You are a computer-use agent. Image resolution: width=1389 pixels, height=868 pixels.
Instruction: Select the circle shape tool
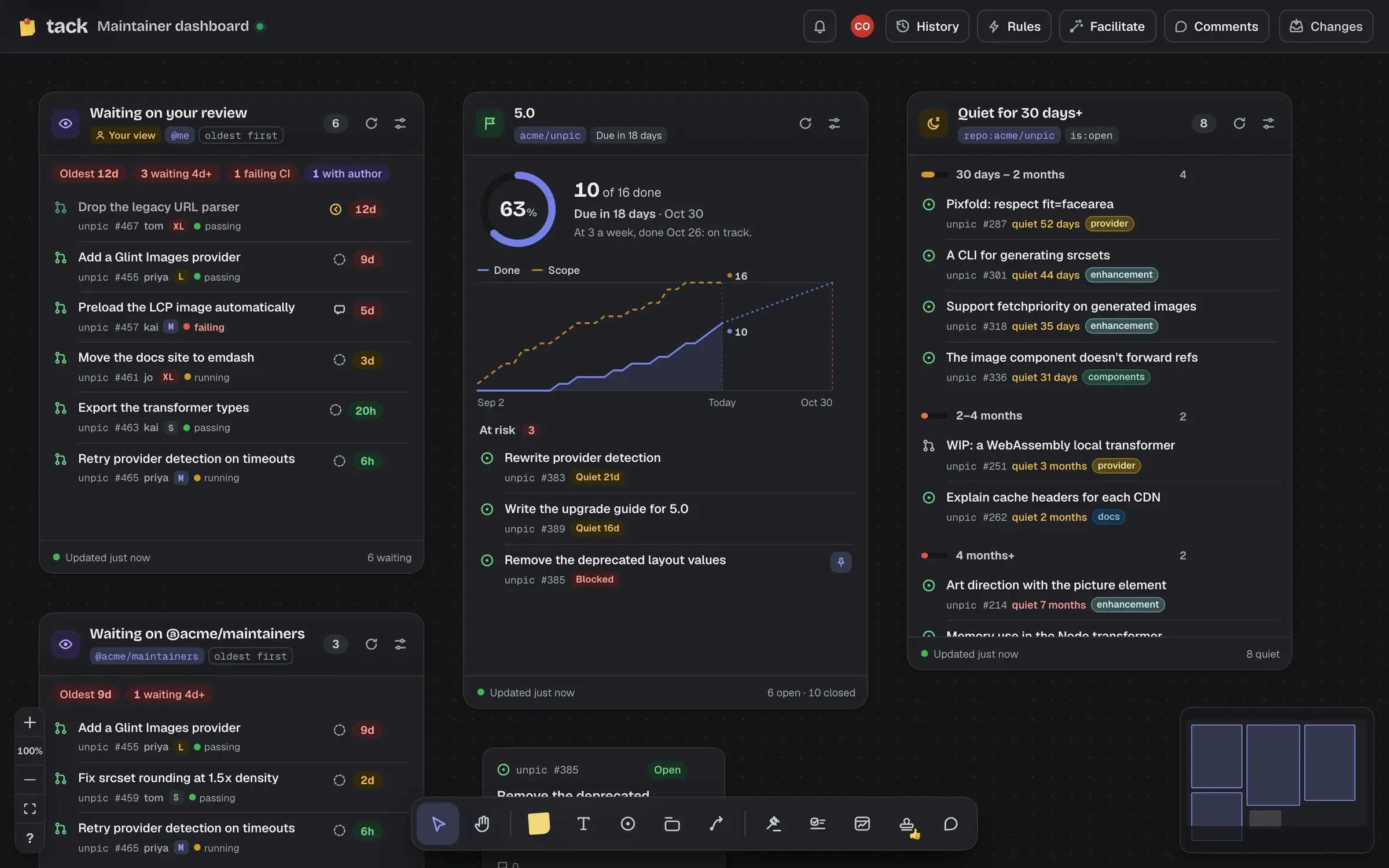point(628,823)
